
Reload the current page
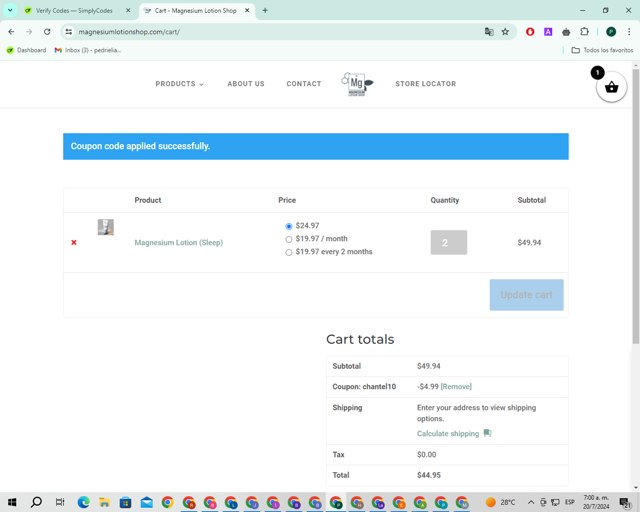[x=47, y=32]
